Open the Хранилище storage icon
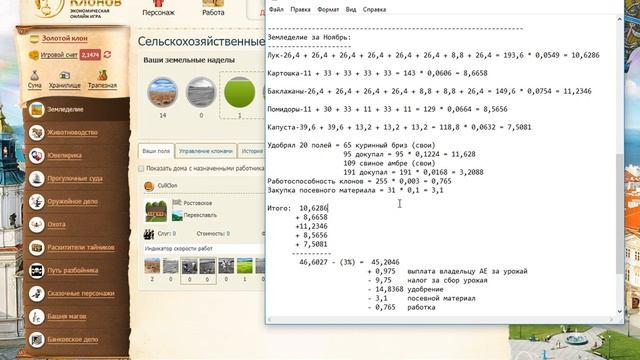This screenshot has height=360, width=640. [x=64, y=76]
